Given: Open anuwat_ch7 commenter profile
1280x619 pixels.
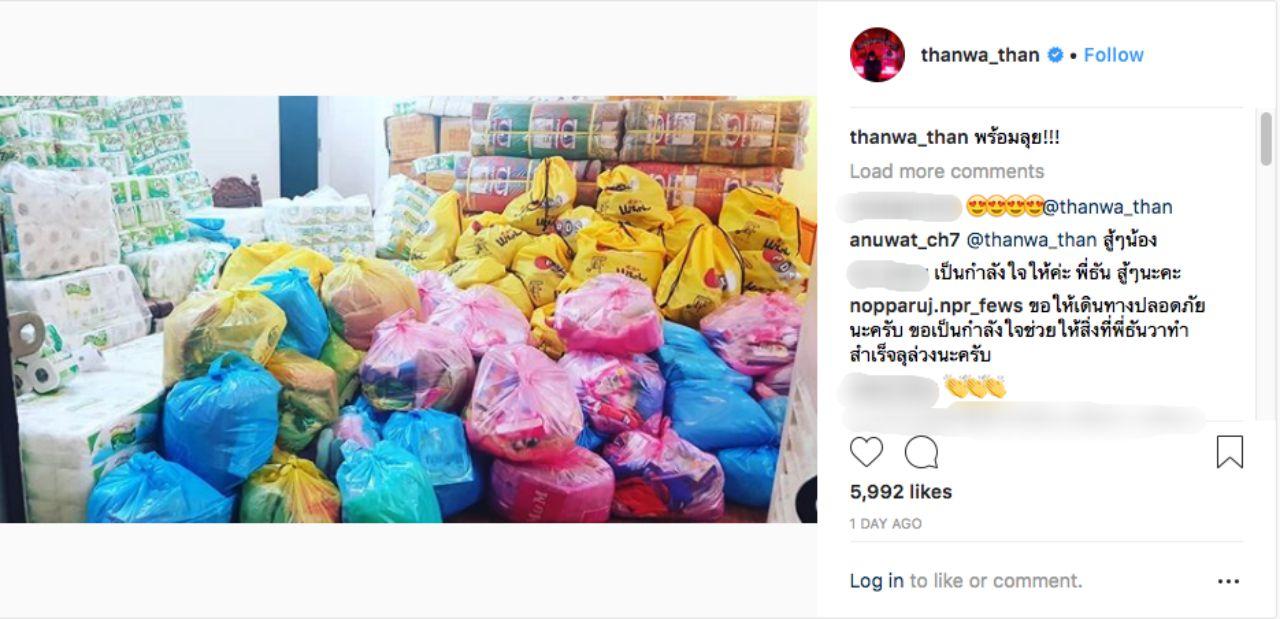Looking at the screenshot, I should [x=904, y=240].
